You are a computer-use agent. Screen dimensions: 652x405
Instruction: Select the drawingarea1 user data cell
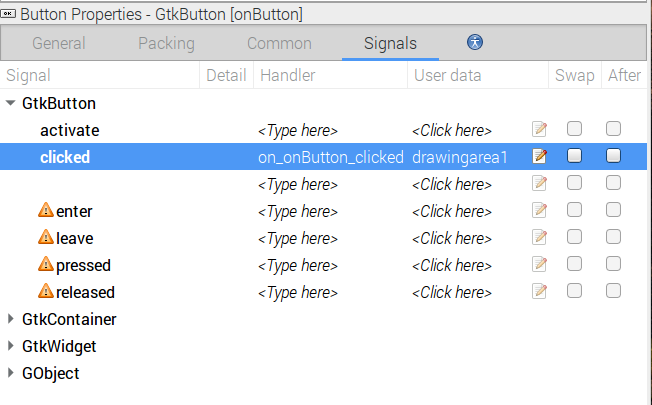pyautogui.click(x=460, y=157)
